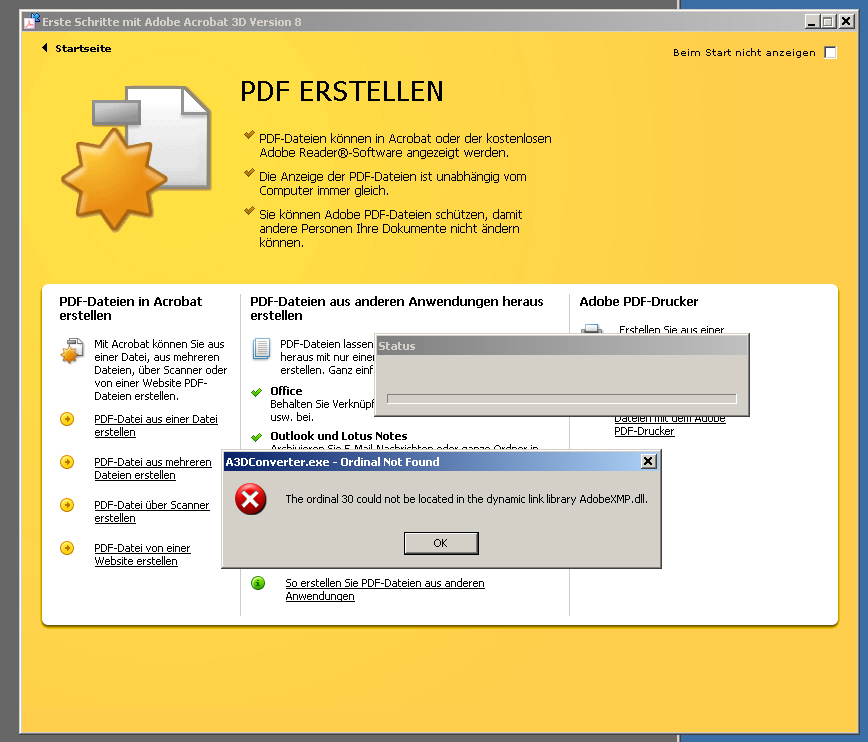Maximize the Erste Schritte window
868x742 pixels.
pyautogui.click(x=828, y=22)
